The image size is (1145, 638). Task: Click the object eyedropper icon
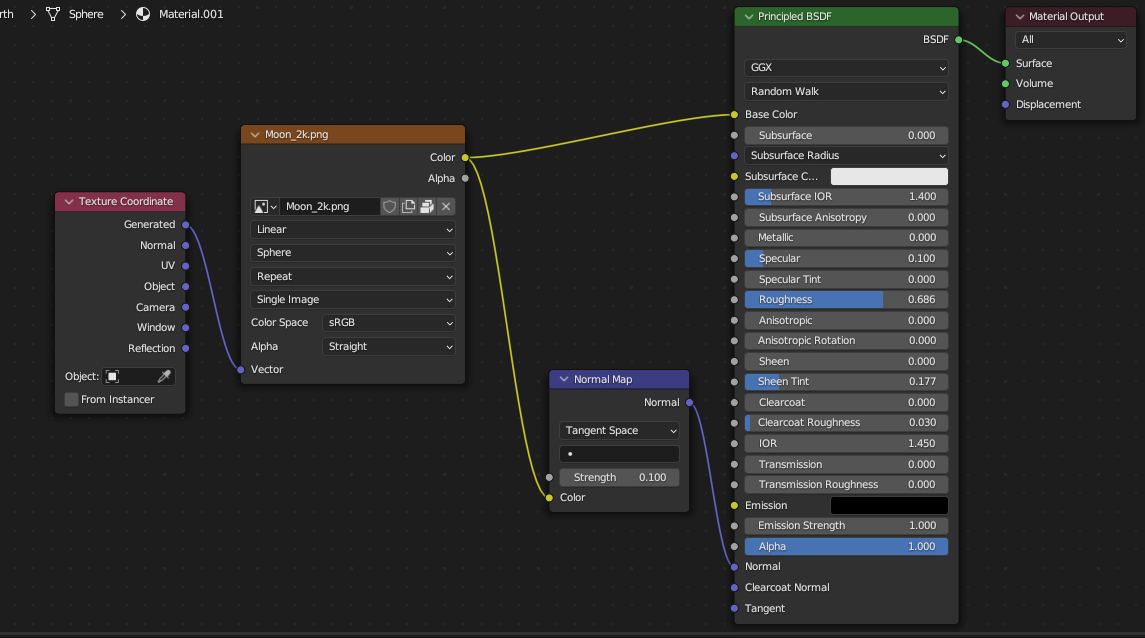[x=164, y=376]
